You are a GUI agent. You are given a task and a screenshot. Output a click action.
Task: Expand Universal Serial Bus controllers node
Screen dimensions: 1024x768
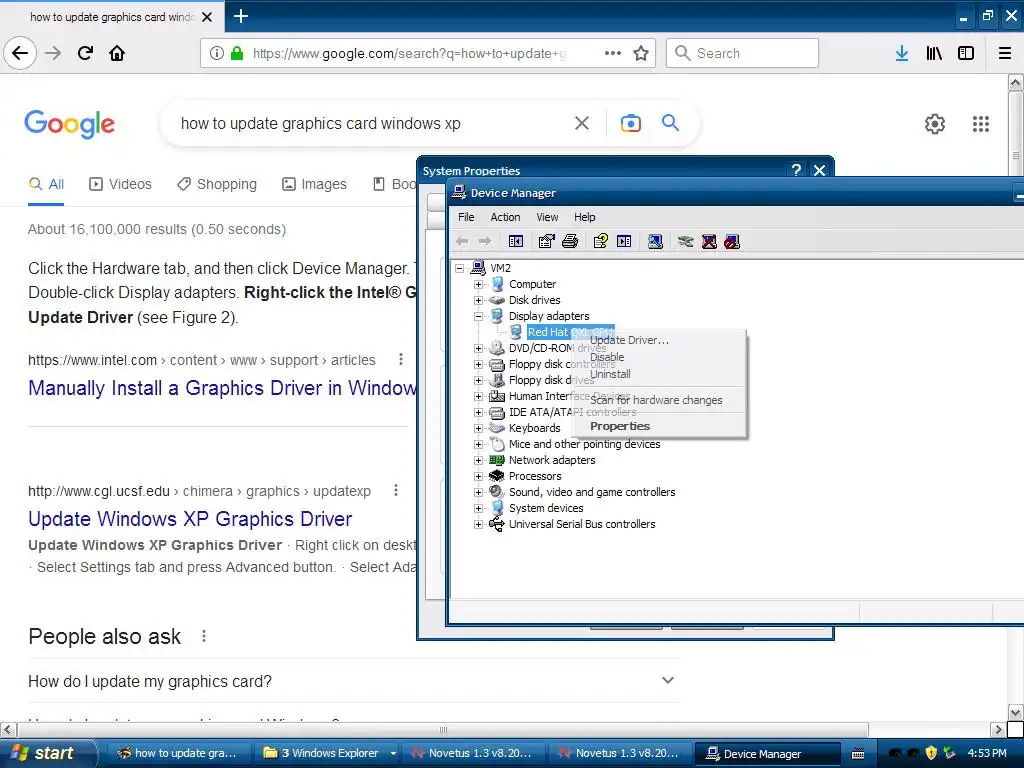pos(478,524)
